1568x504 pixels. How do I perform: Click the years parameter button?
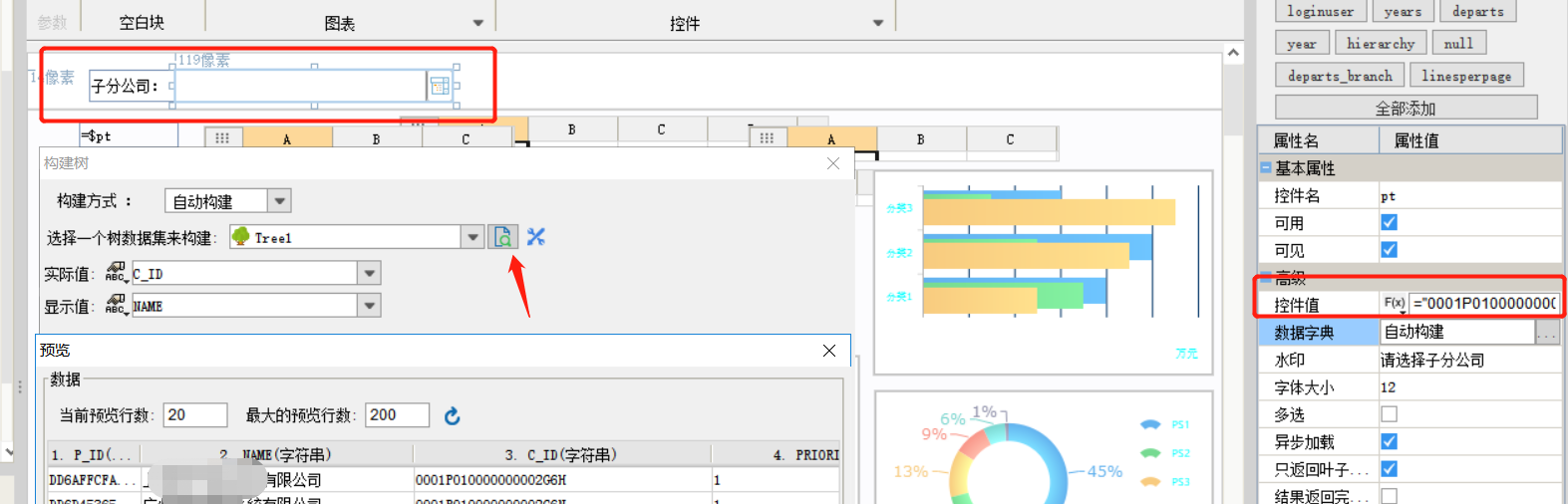1403,12
